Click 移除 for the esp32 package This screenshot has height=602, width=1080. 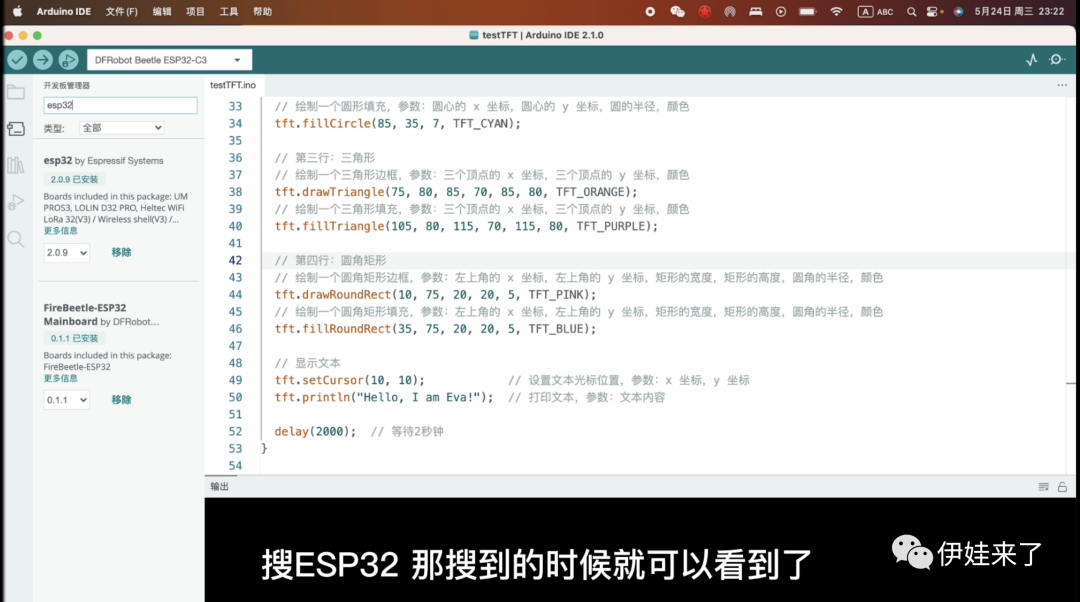pyautogui.click(x=121, y=253)
